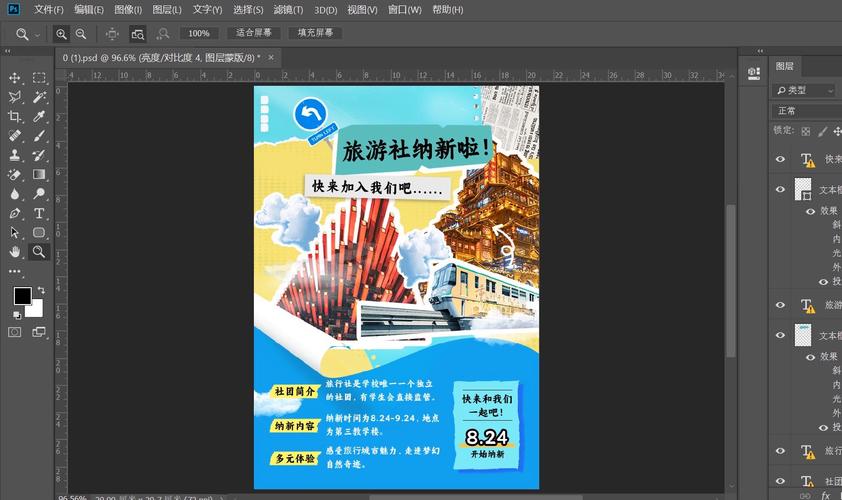Select the Blur tool
842x500 pixels.
tap(14, 194)
